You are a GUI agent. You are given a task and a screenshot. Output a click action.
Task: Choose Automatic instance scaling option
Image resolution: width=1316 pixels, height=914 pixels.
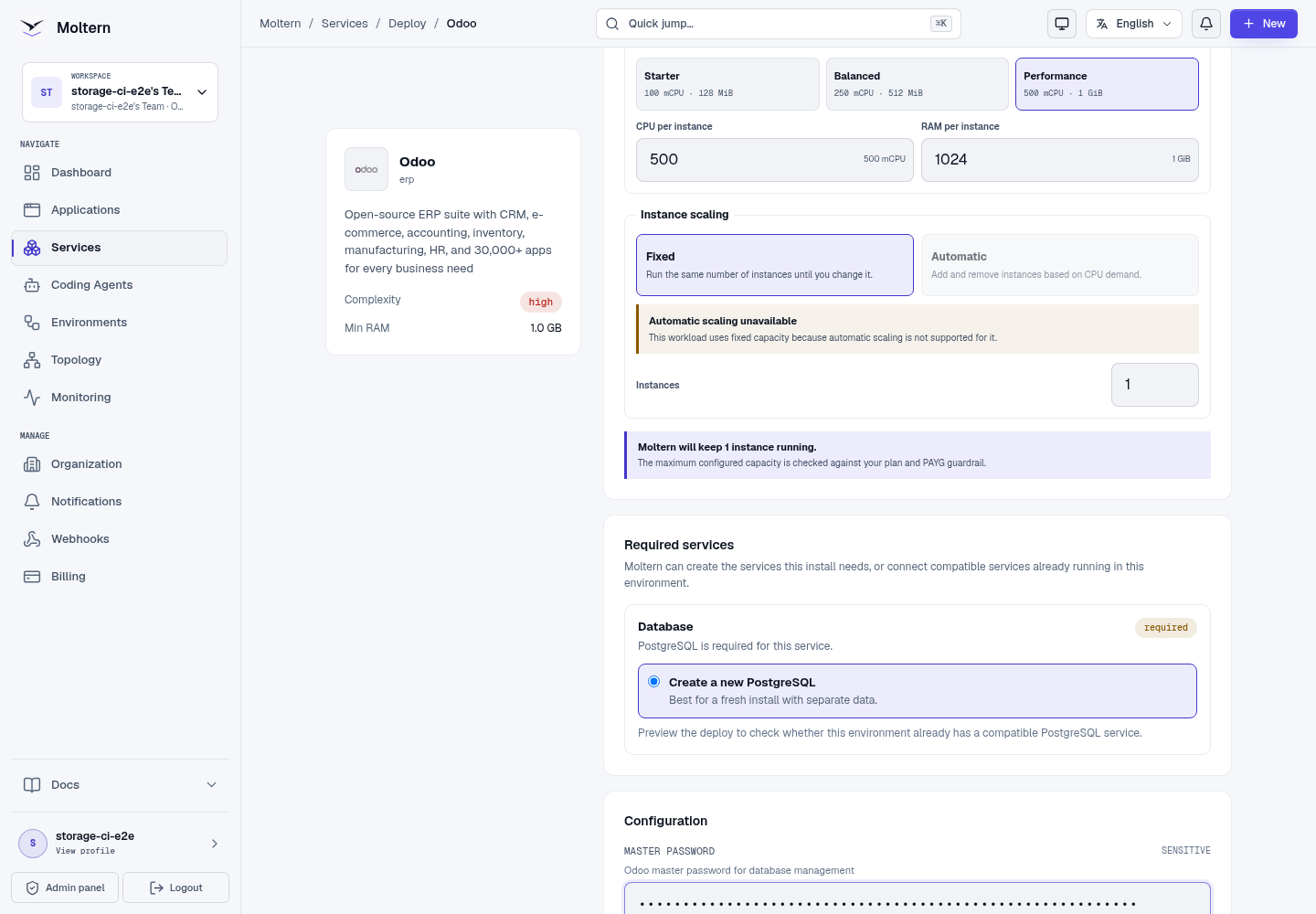coord(1060,265)
